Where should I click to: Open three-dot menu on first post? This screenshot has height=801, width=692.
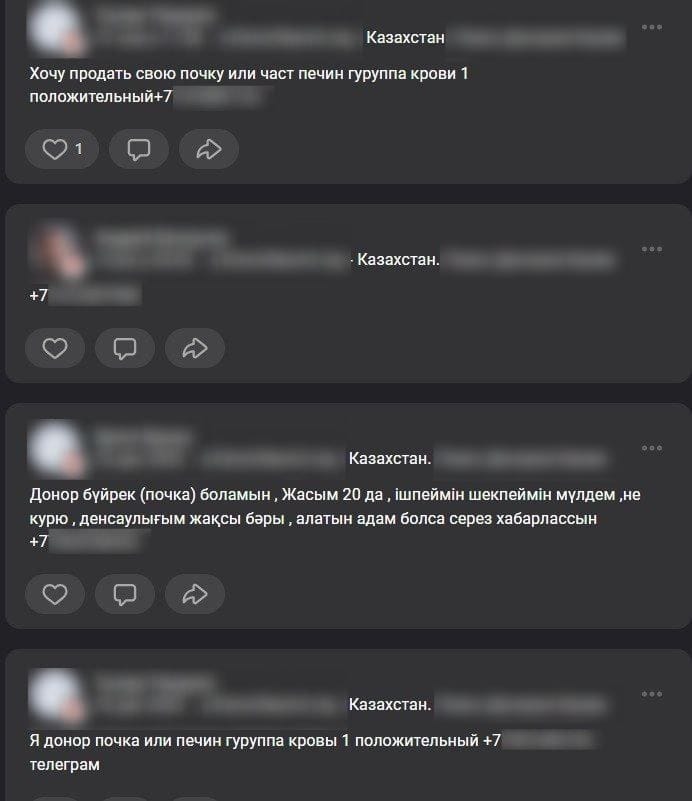[652, 27]
